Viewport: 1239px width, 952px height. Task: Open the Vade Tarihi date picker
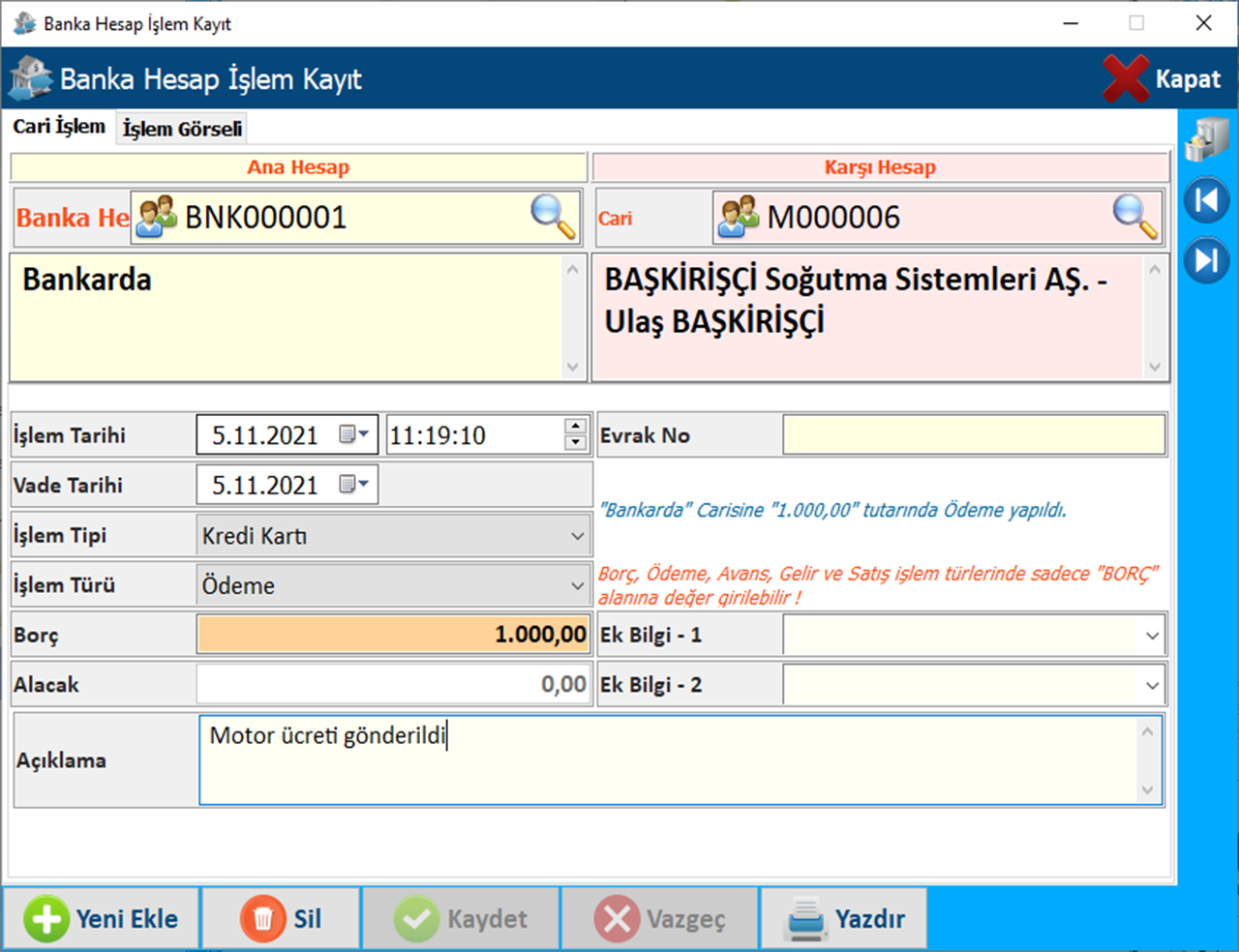point(354,485)
